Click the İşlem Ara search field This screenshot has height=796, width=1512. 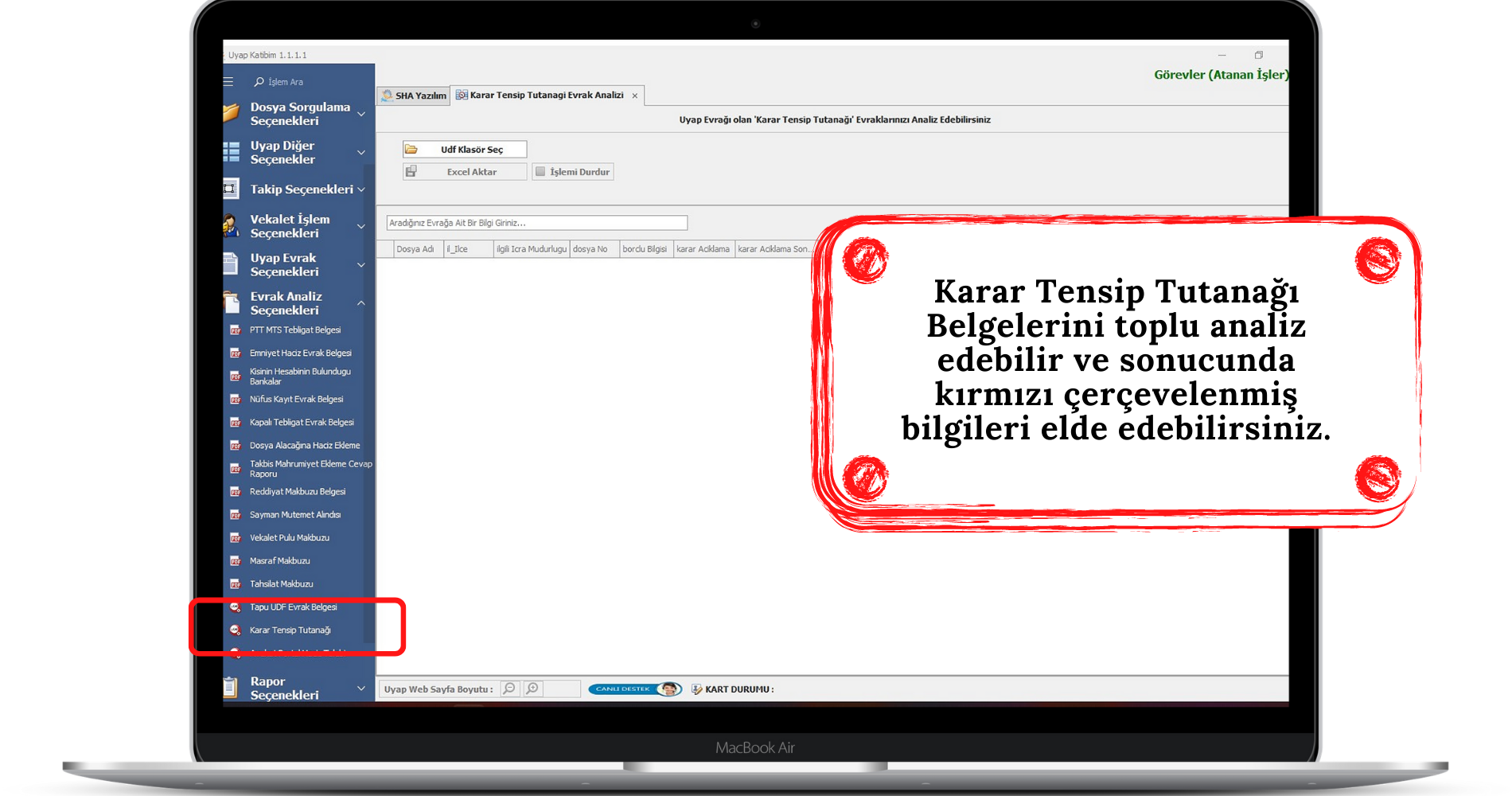pyautogui.click(x=310, y=82)
